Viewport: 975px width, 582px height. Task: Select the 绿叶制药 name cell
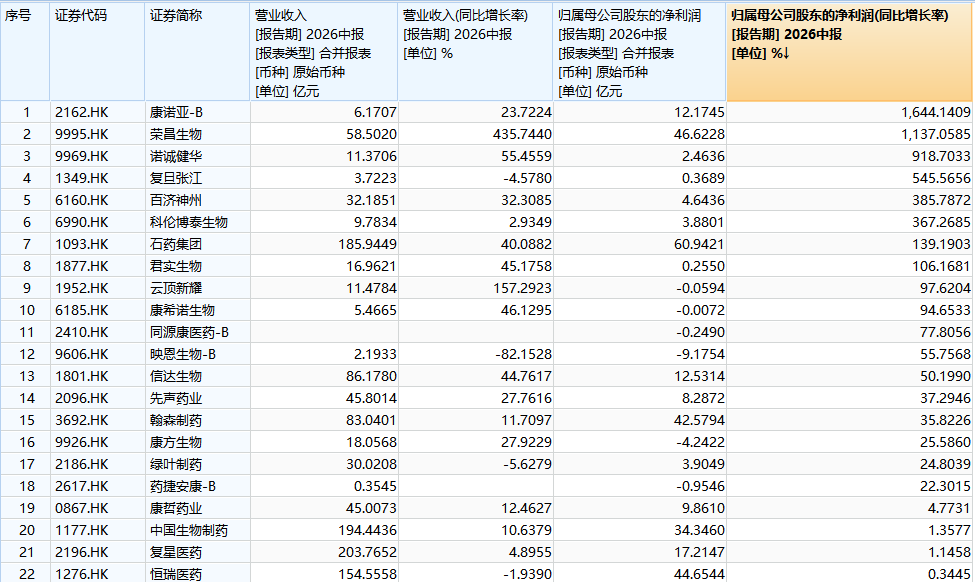click(176, 464)
